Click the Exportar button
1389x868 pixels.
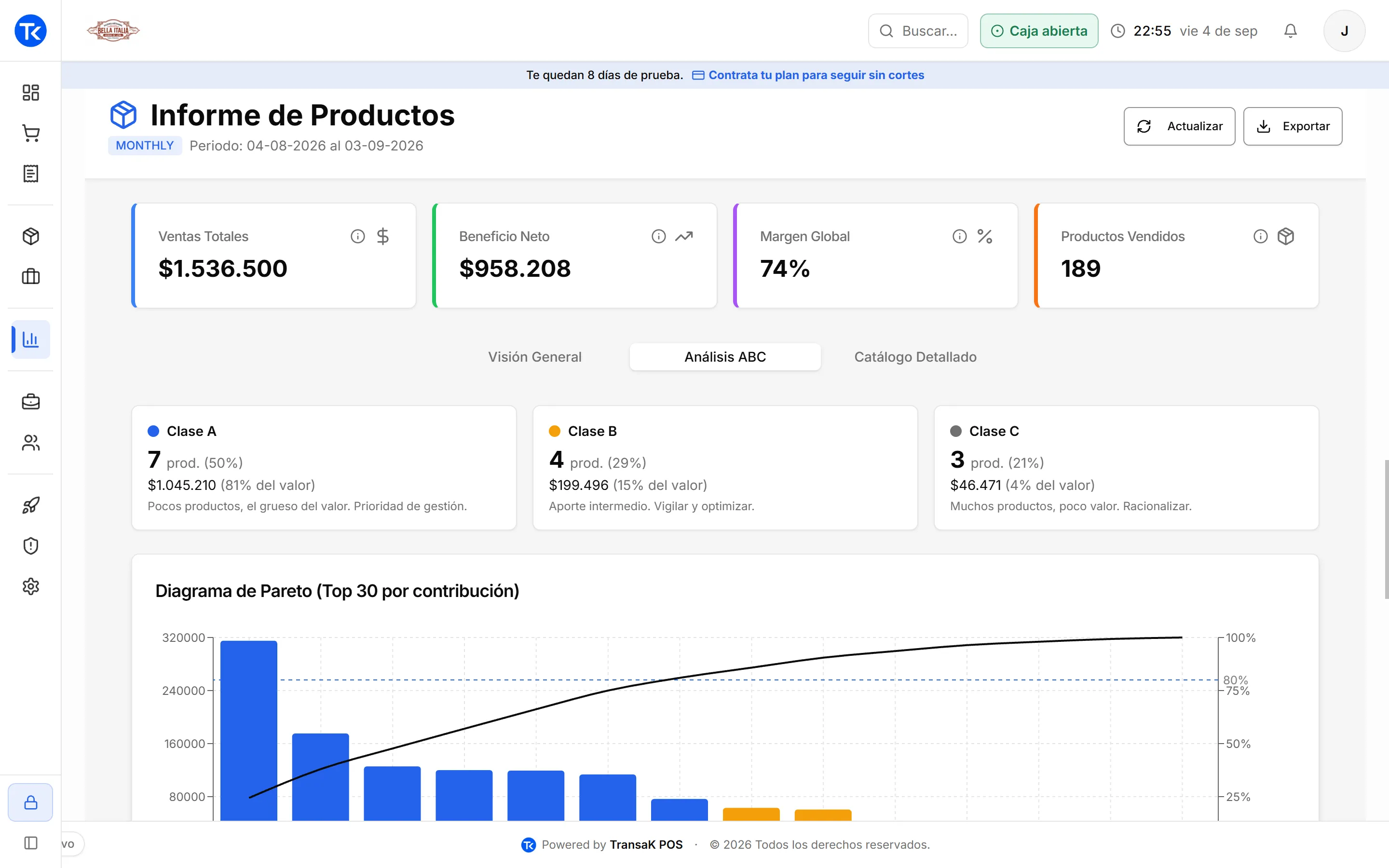pyautogui.click(x=1293, y=126)
